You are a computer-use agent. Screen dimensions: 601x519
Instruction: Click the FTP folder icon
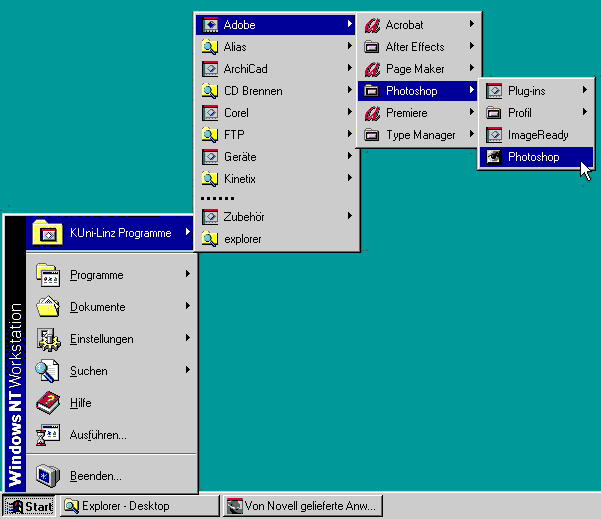click(210, 135)
